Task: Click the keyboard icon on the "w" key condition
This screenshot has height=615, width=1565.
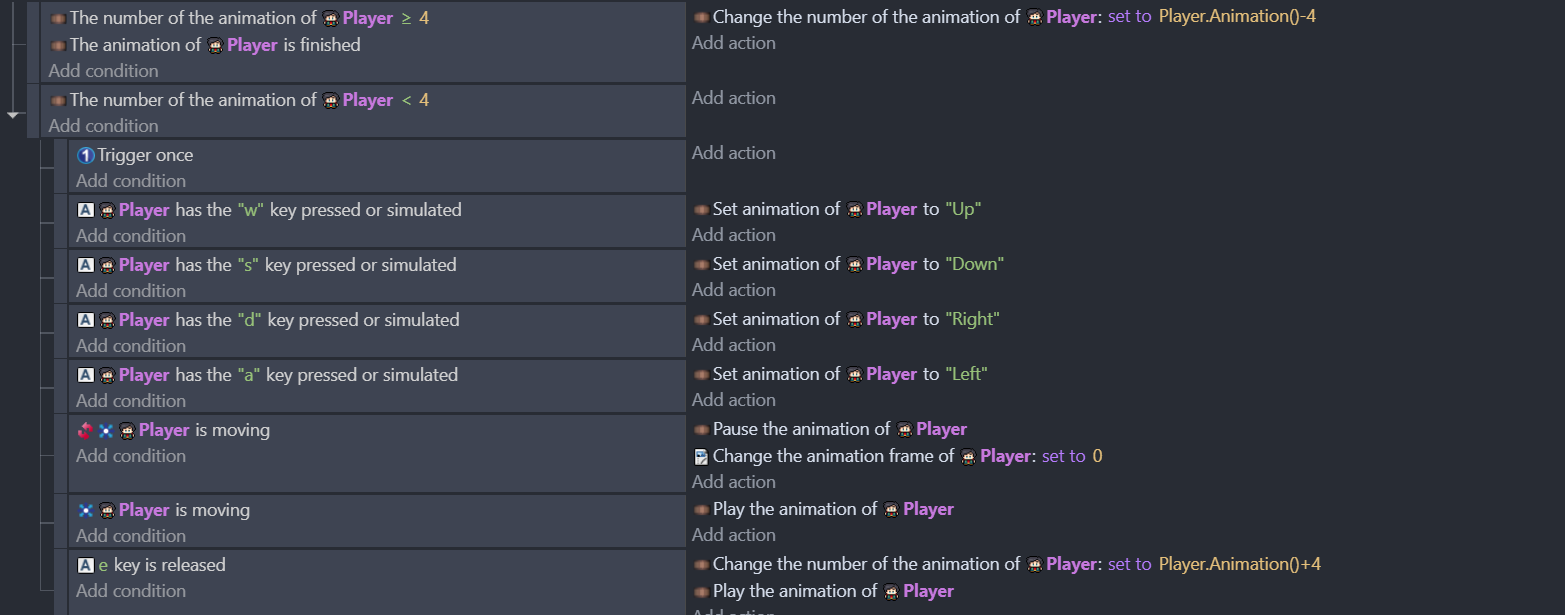Action: coord(85,210)
